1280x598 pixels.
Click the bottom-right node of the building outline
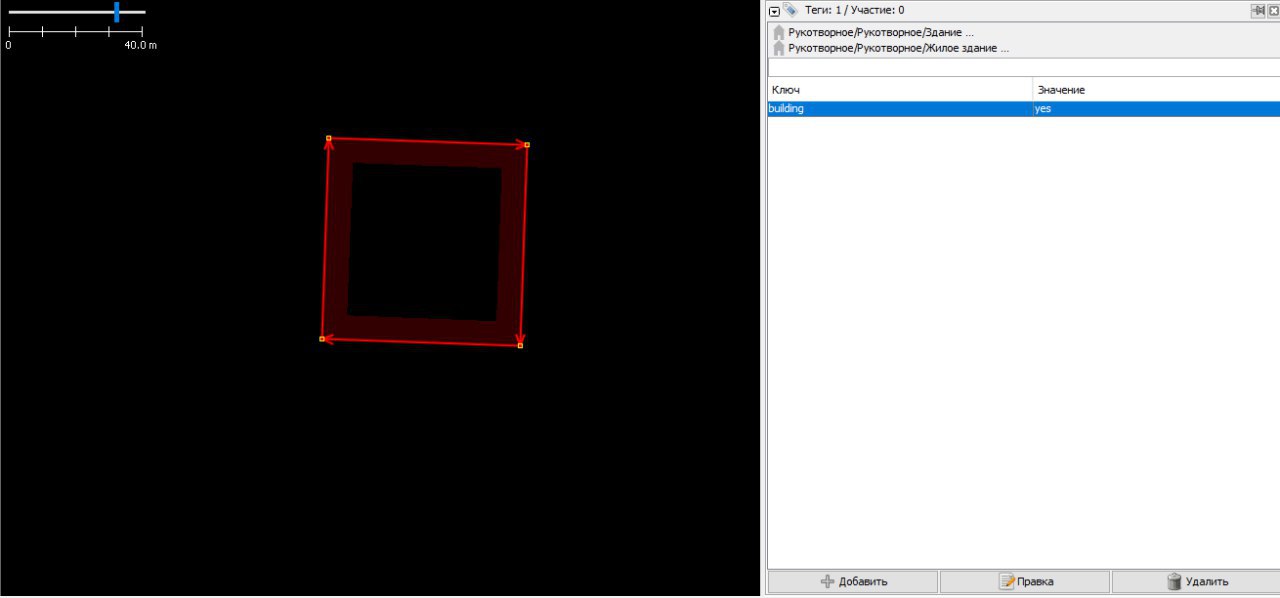click(x=520, y=346)
